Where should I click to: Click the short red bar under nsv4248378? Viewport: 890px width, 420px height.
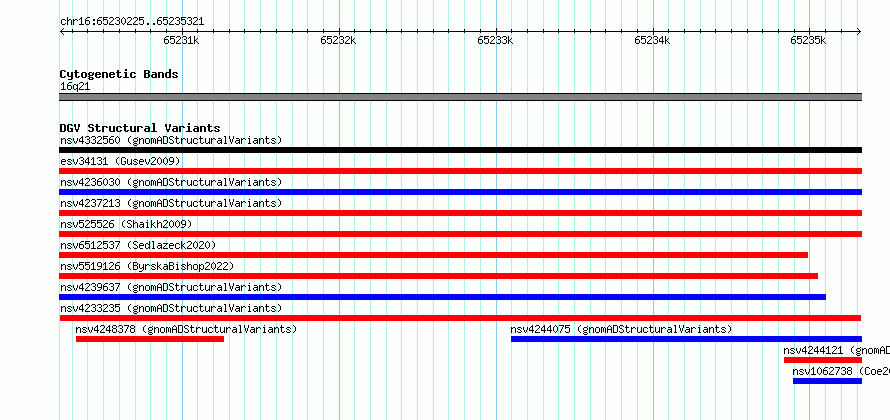[150, 339]
